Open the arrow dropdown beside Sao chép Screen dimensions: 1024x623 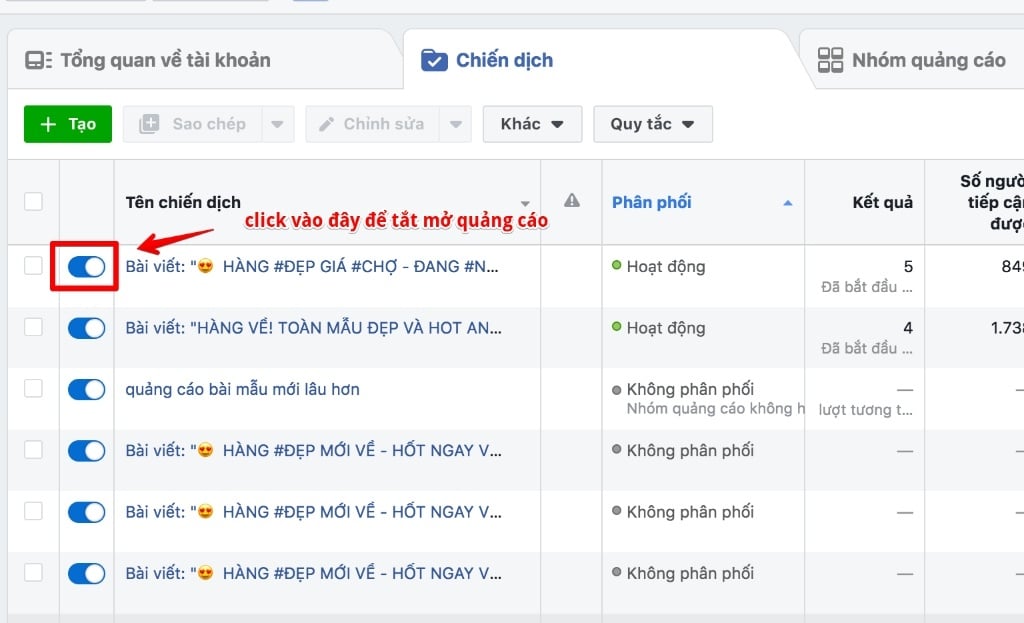[278, 124]
